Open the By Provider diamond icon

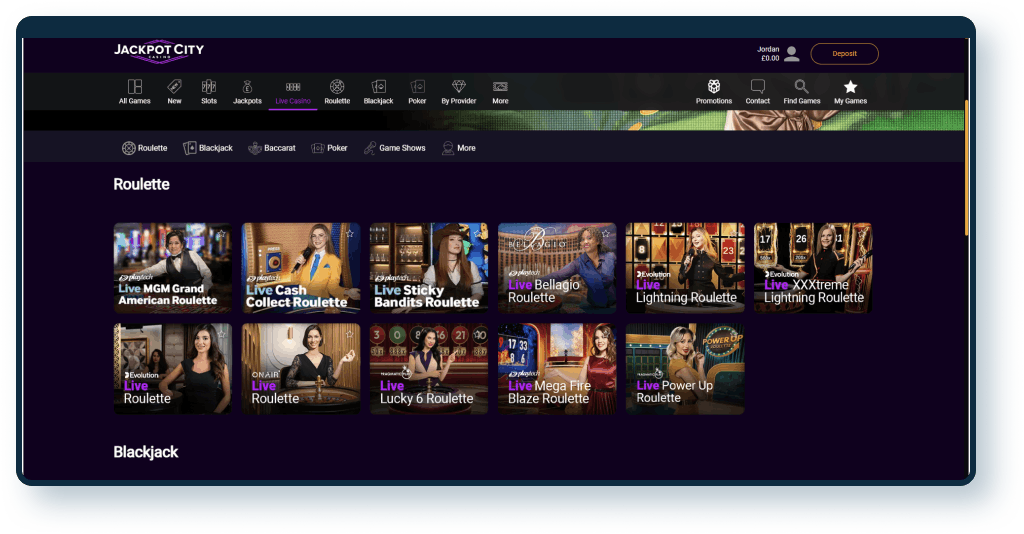(459, 87)
